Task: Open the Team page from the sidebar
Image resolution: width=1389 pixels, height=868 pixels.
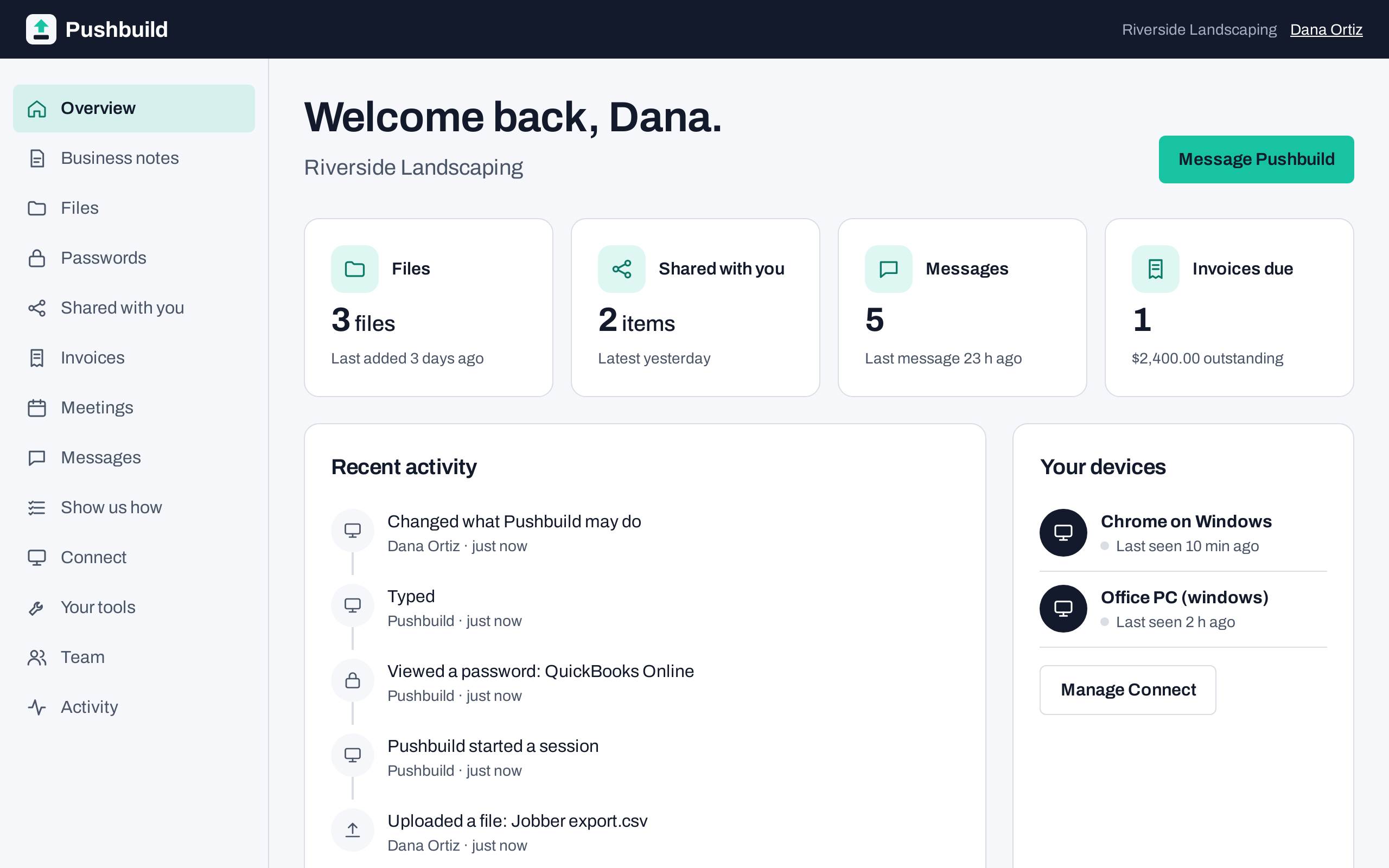Action: 133,658
